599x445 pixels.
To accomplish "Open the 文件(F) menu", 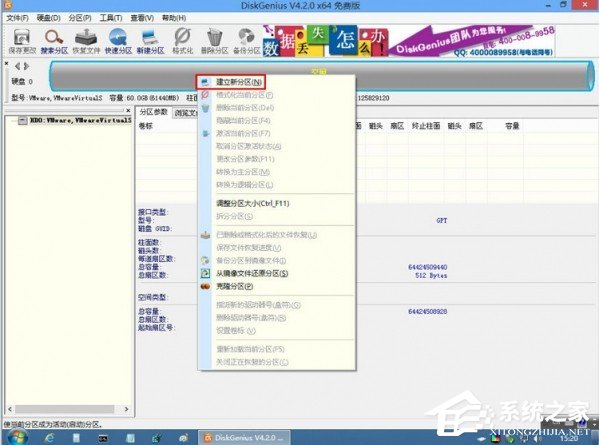I will (x=17, y=18).
